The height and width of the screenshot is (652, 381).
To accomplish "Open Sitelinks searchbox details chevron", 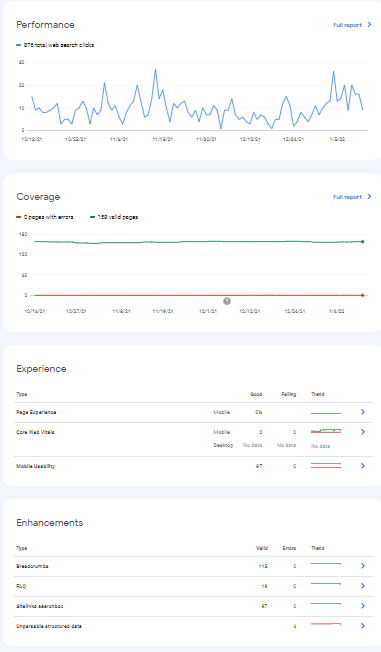I will 363,606.
